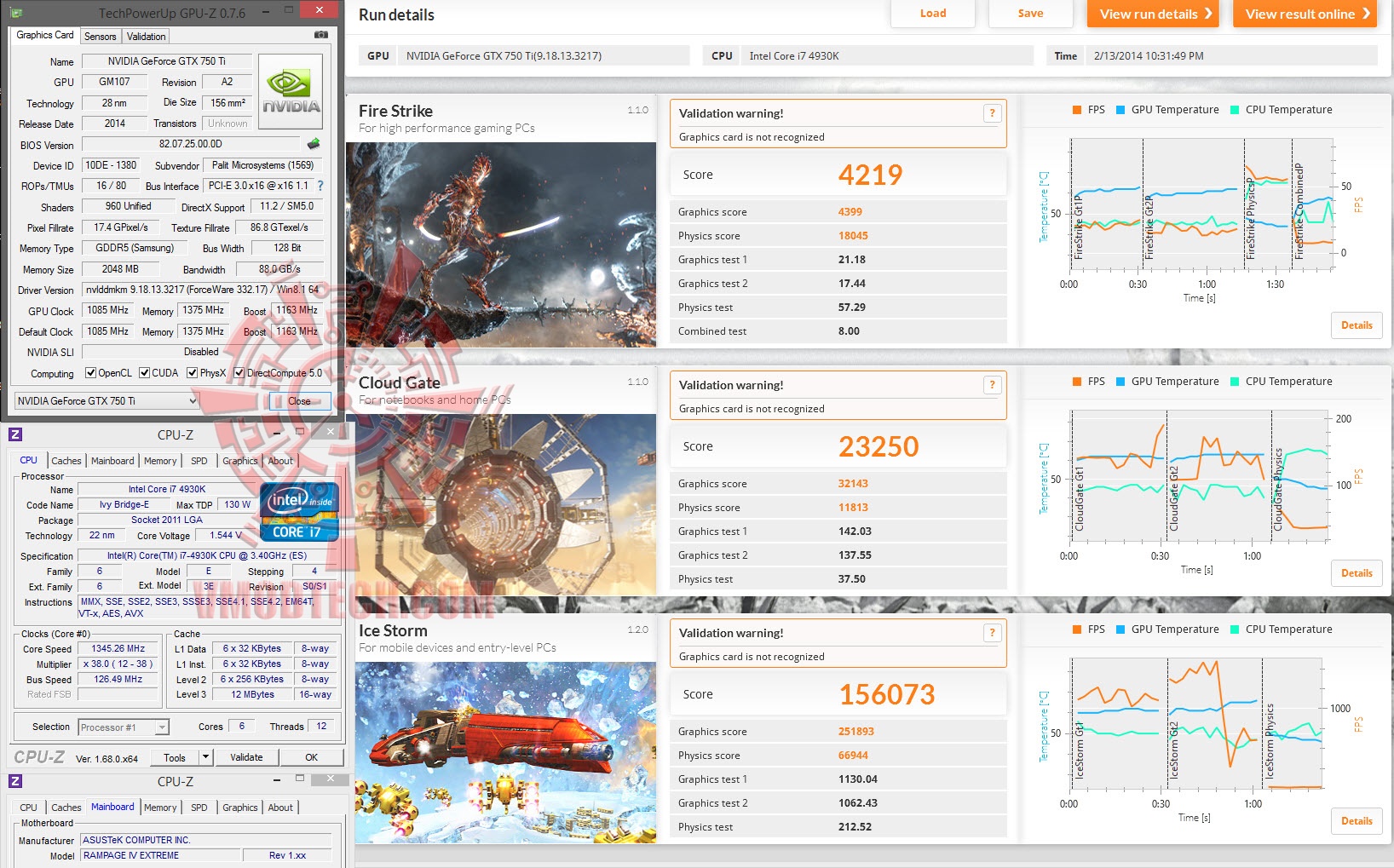
Task: Select the About tab in the lower CPU-Z window
Action: click(280, 808)
